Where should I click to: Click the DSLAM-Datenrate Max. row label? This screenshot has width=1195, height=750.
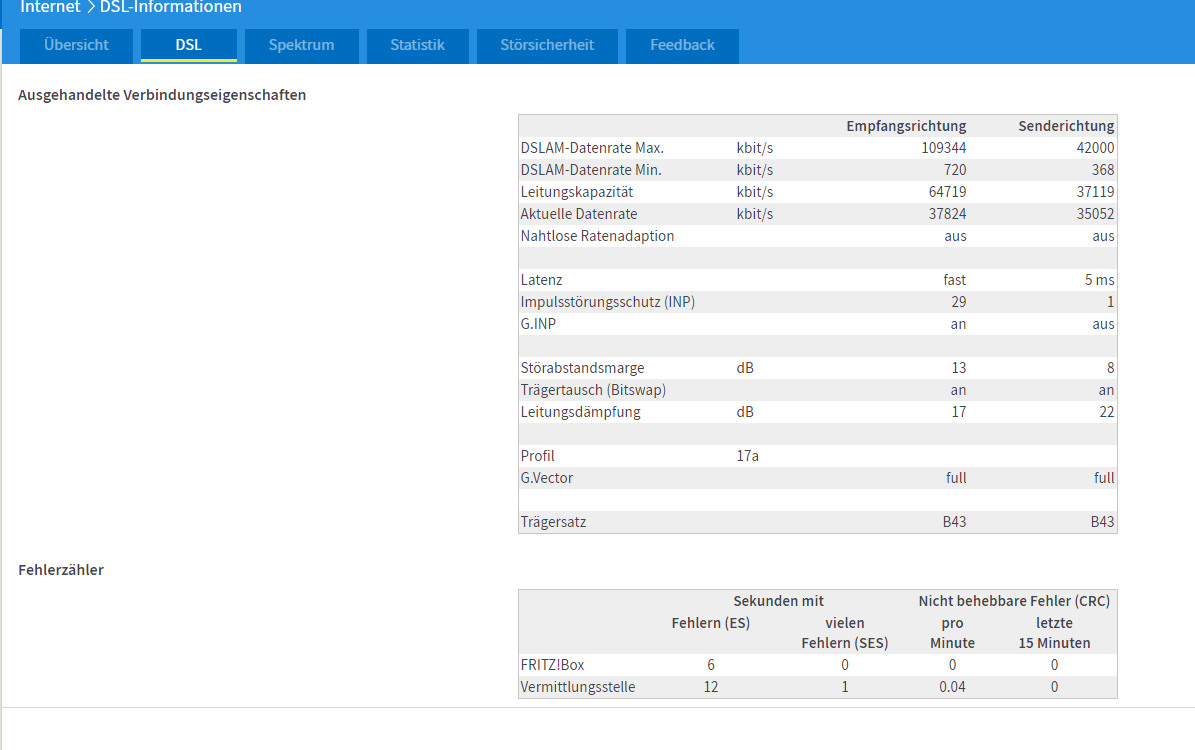tap(592, 148)
